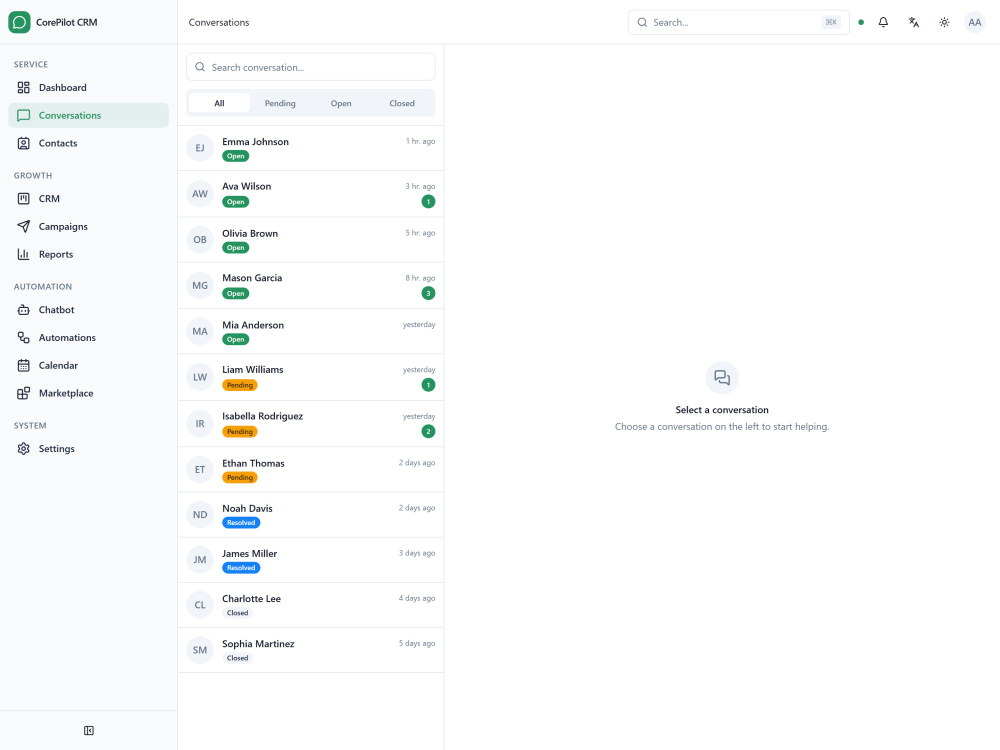Open the language translate icon
The image size is (1000, 750).
(x=914, y=22)
